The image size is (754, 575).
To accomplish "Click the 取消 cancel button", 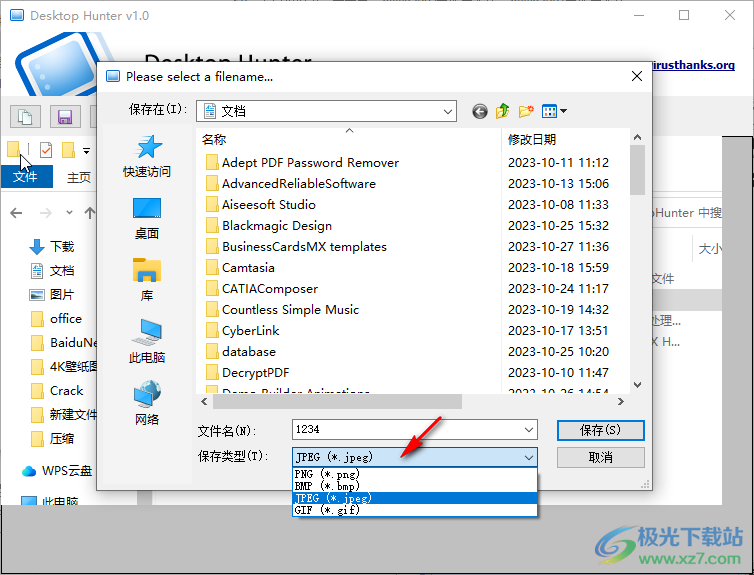I will click(601, 458).
